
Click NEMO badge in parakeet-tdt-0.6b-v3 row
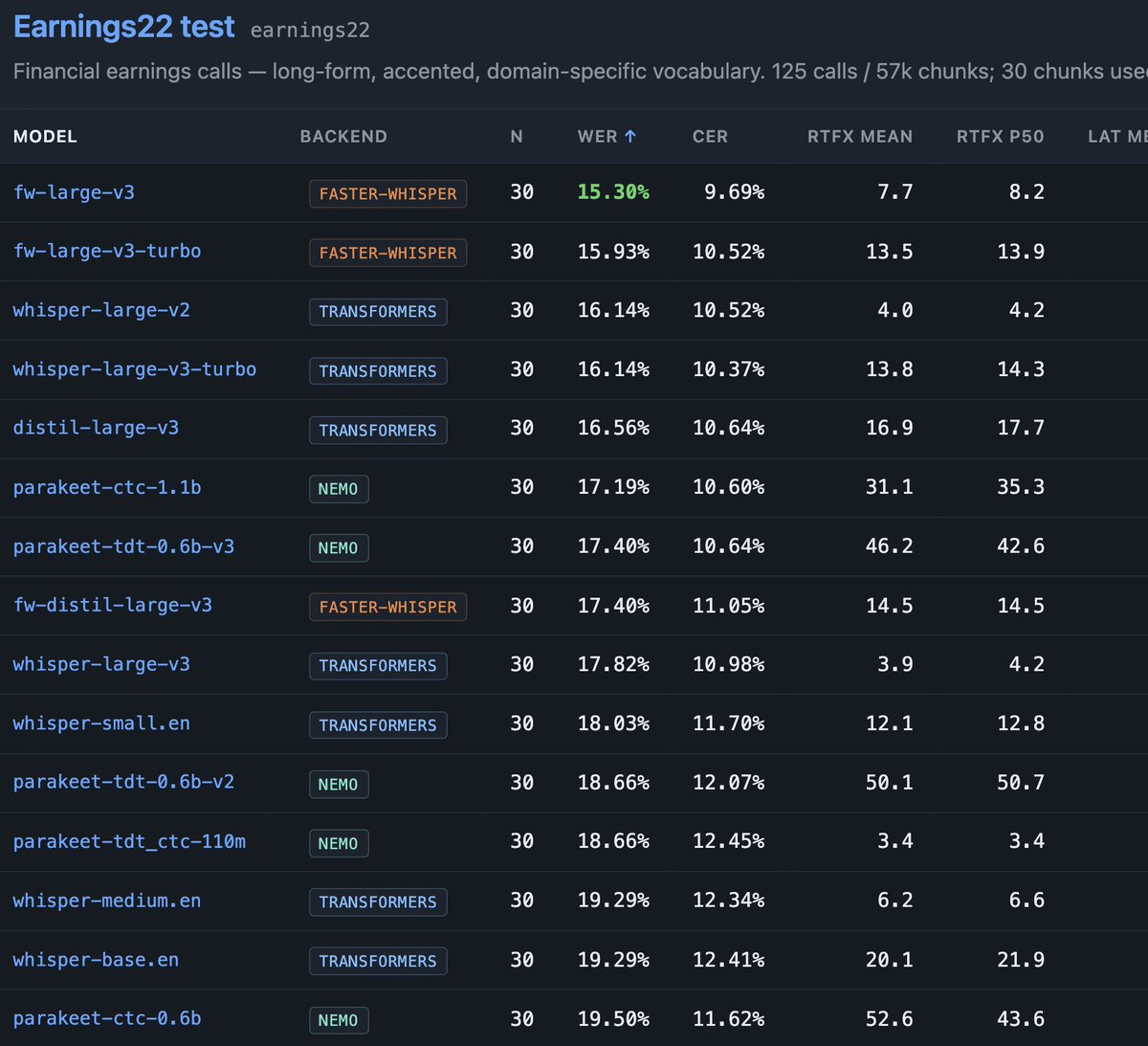339,547
